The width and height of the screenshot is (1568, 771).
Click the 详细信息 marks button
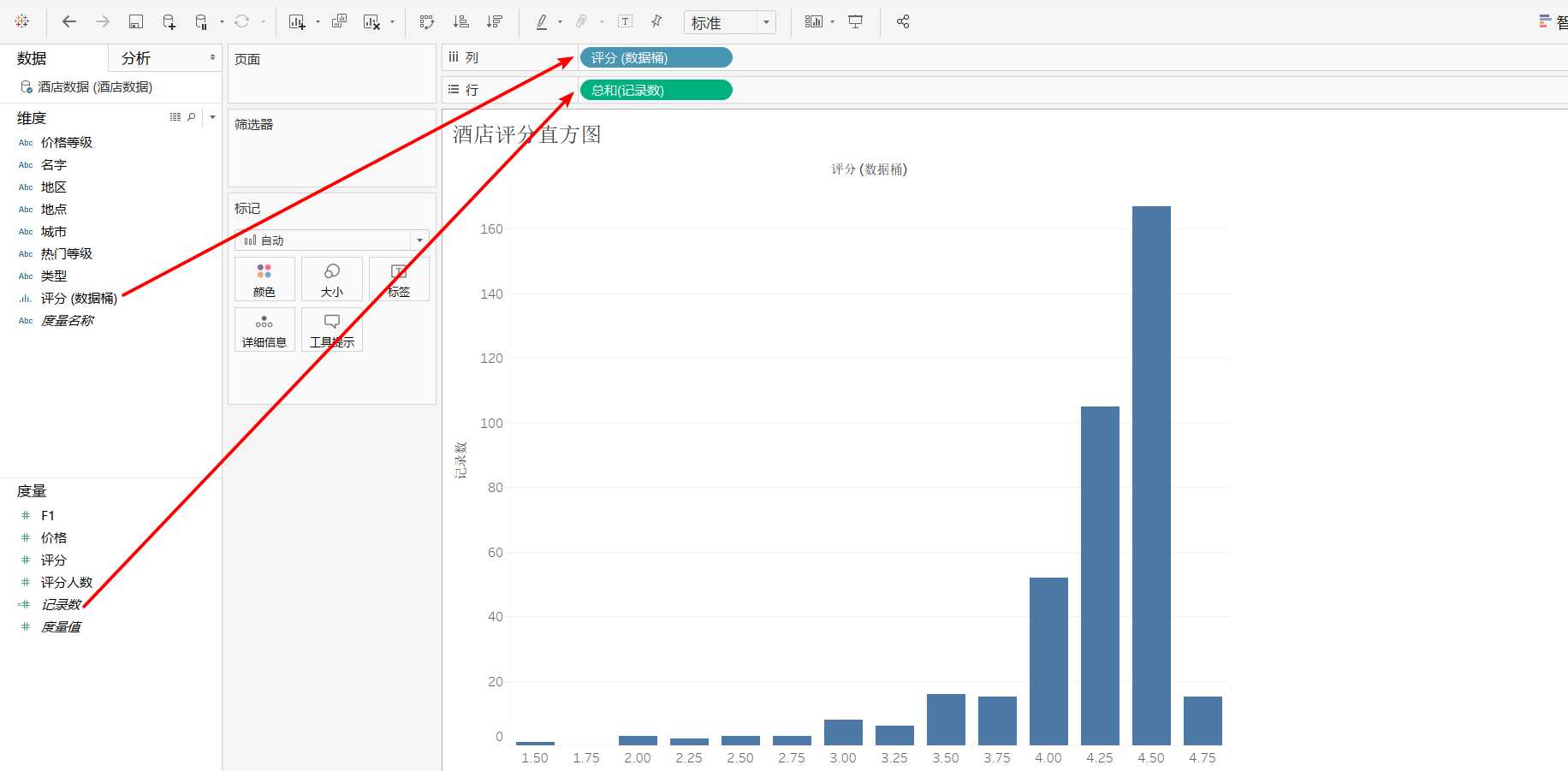[264, 329]
